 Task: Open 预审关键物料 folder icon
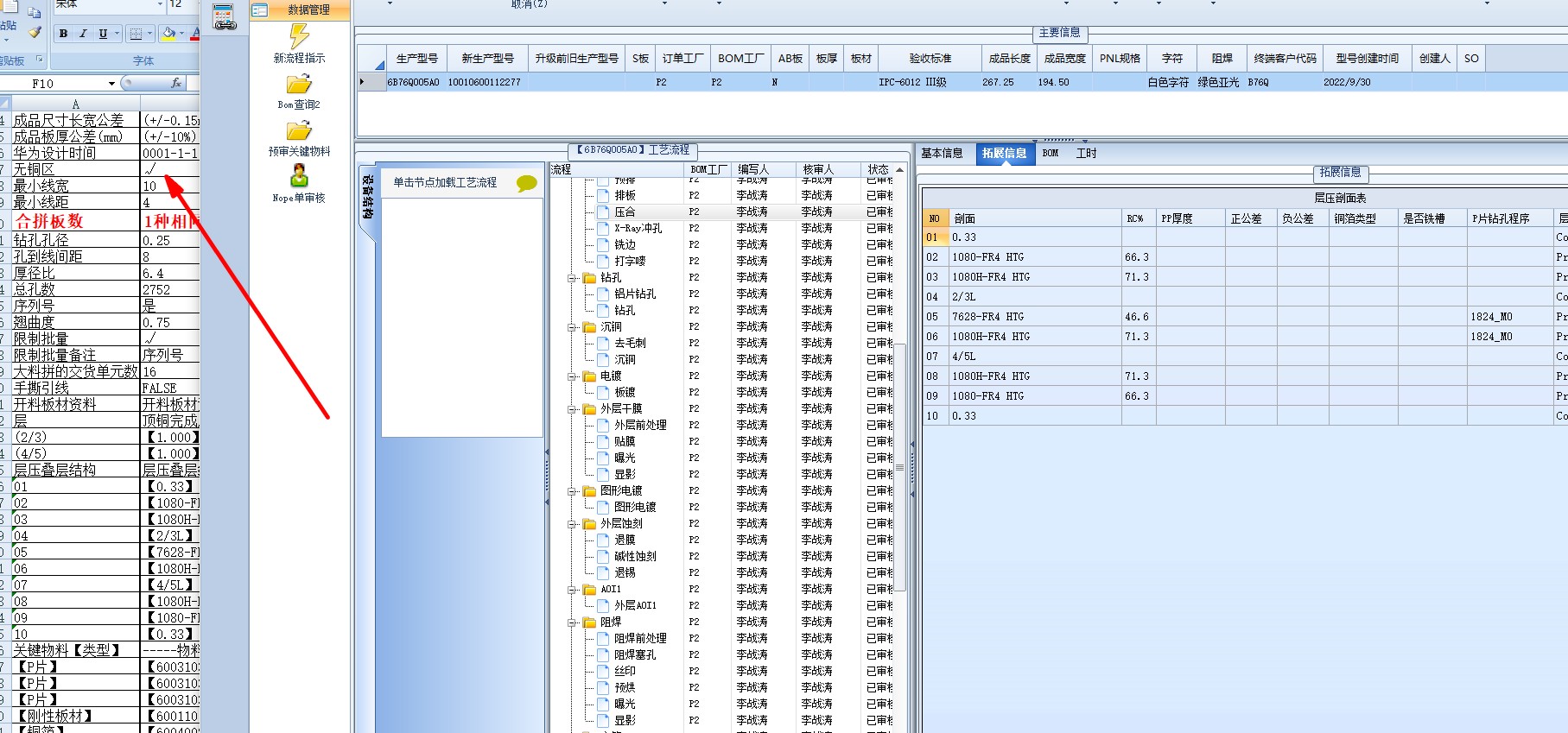[299, 130]
